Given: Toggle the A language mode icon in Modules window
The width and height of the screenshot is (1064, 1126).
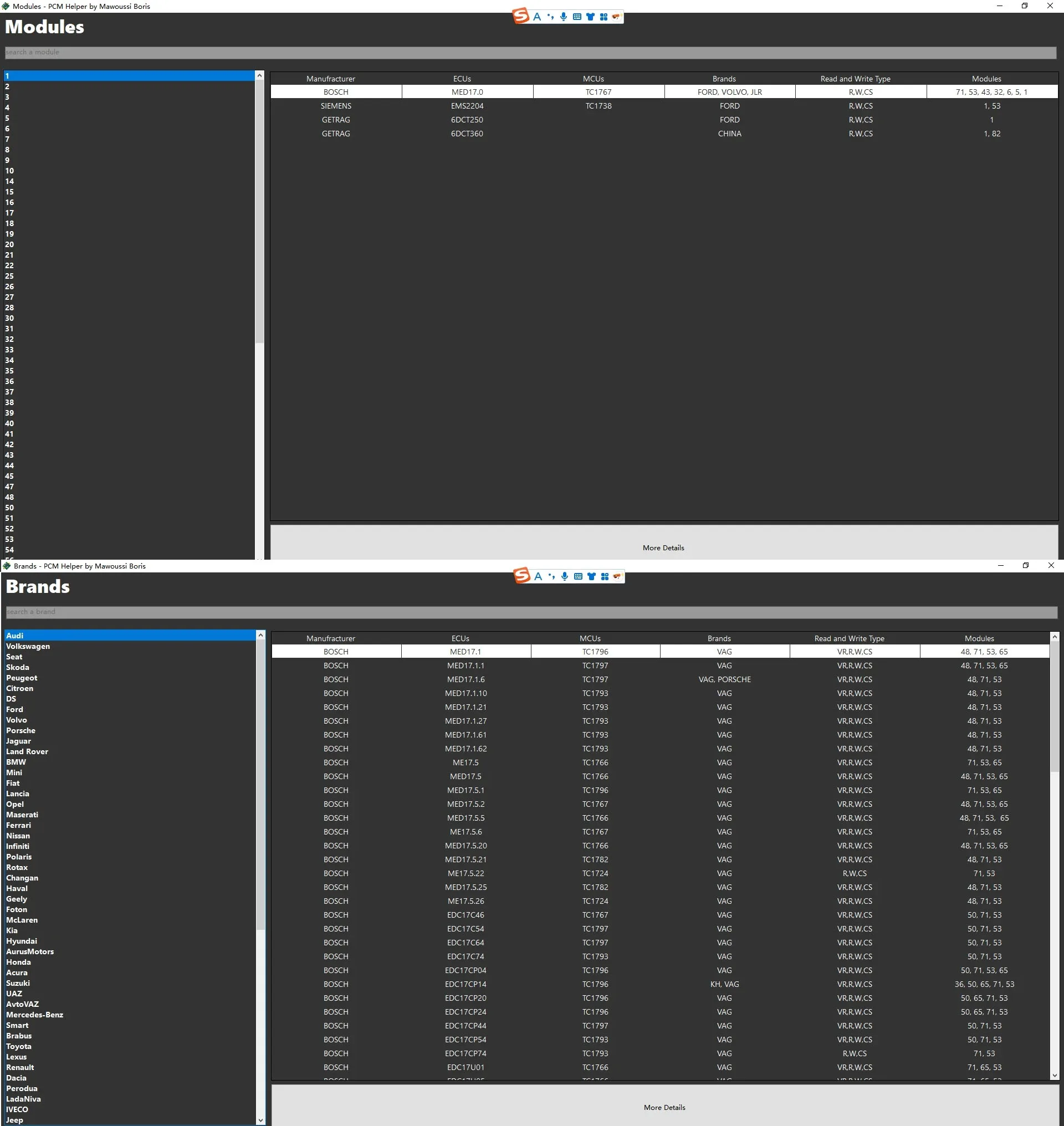Looking at the screenshot, I should click(537, 17).
